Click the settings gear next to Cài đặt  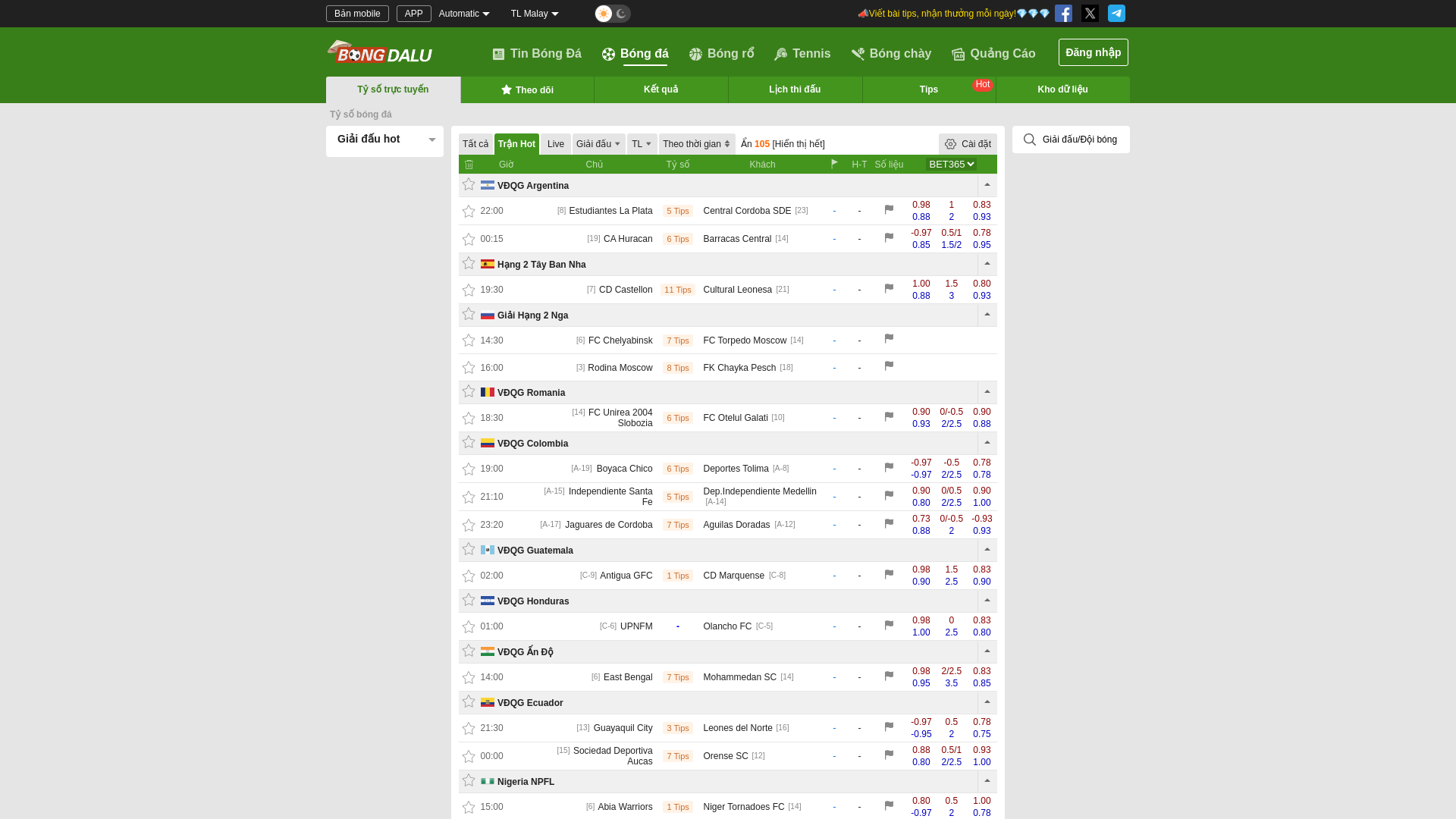tap(950, 144)
